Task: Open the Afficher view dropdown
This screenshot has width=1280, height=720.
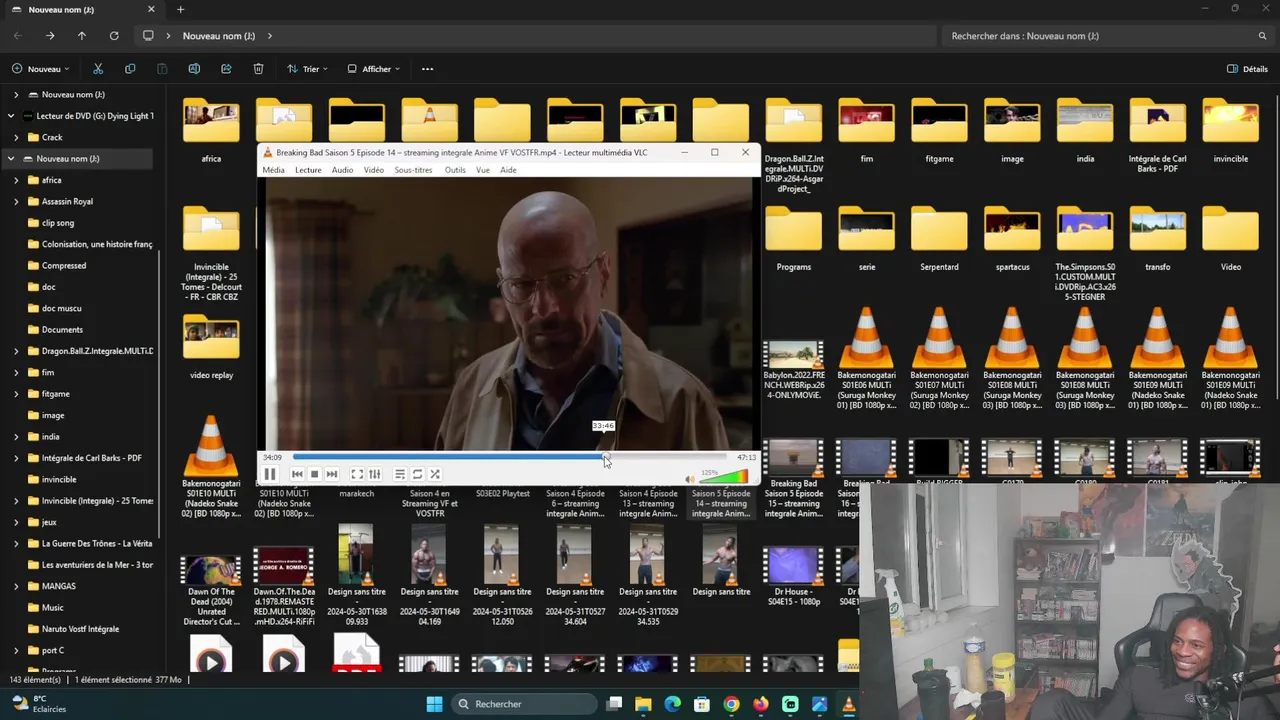Action: [x=373, y=69]
